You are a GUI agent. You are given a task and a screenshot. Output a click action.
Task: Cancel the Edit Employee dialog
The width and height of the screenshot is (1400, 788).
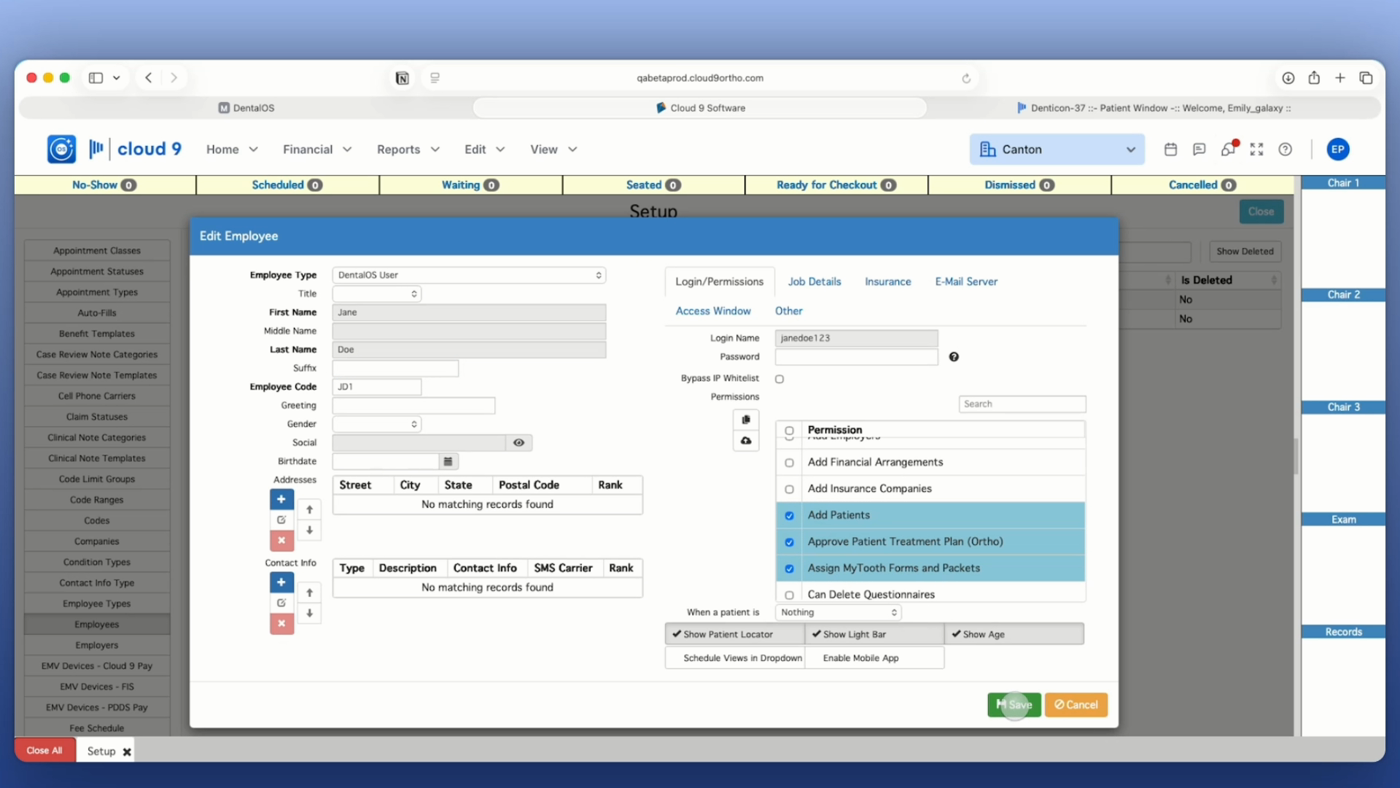tap(1076, 705)
